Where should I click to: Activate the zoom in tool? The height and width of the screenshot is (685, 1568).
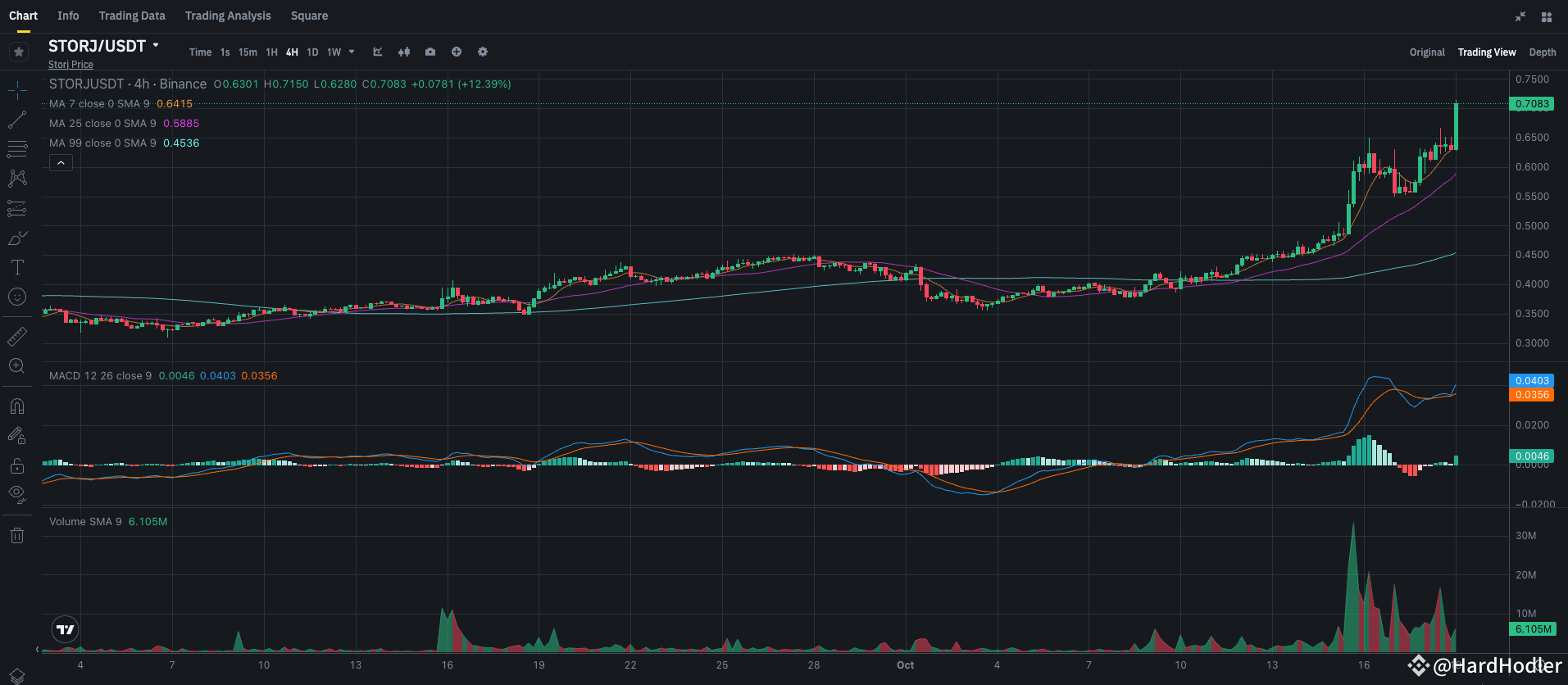(17, 365)
